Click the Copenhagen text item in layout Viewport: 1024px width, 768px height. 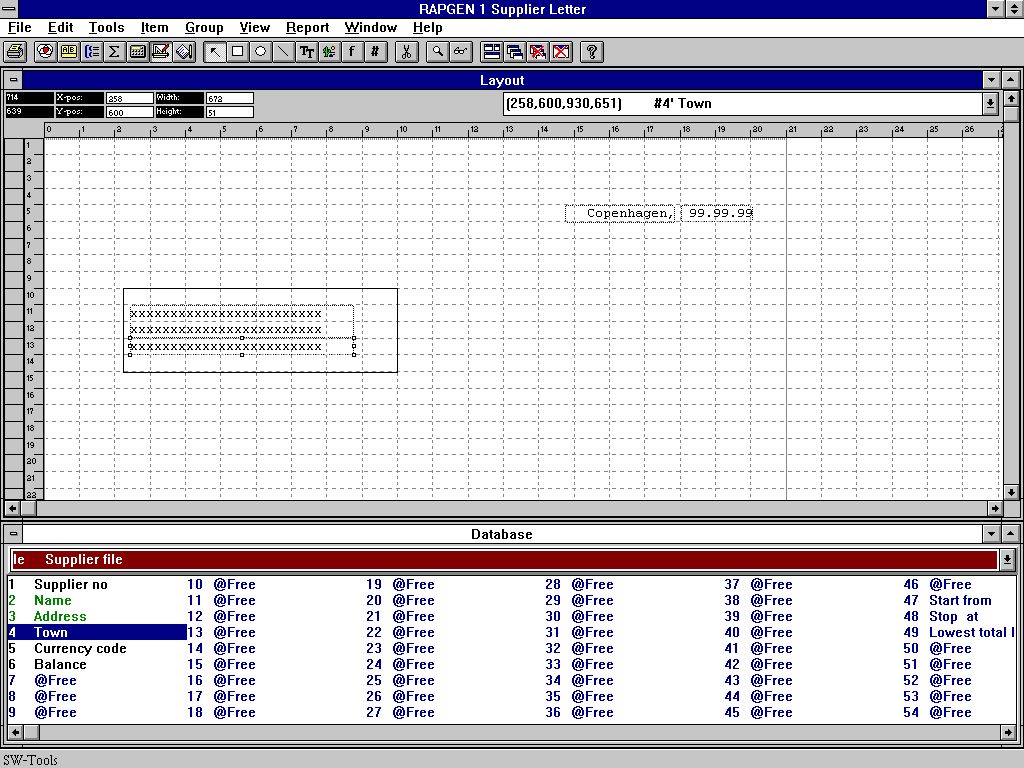click(621, 213)
